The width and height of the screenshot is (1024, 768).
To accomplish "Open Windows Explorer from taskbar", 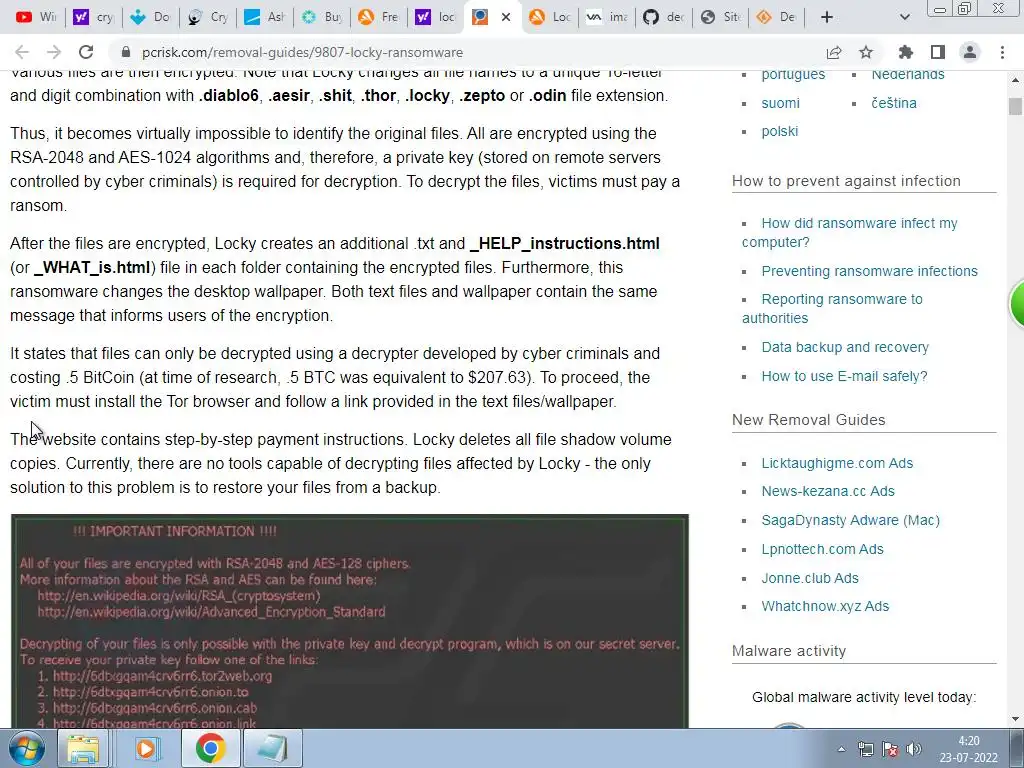I will [x=83, y=748].
